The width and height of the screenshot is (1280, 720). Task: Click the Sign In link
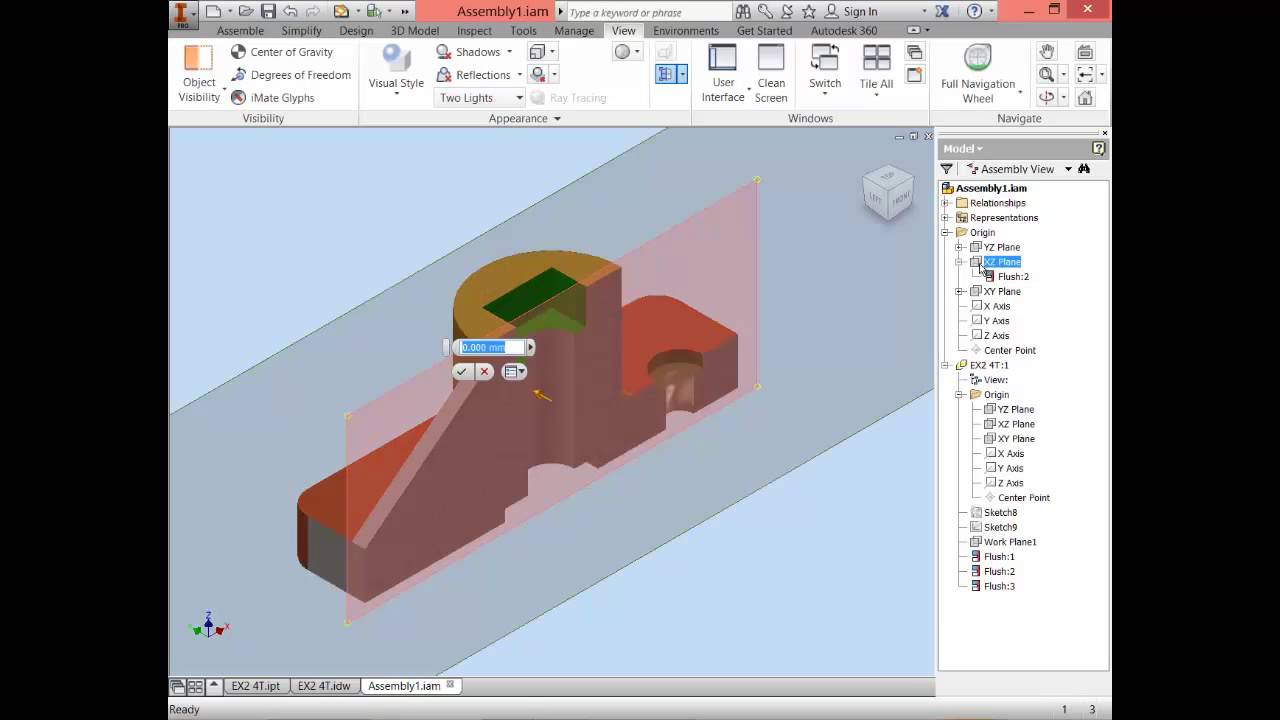pyautogui.click(x=860, y=12)
